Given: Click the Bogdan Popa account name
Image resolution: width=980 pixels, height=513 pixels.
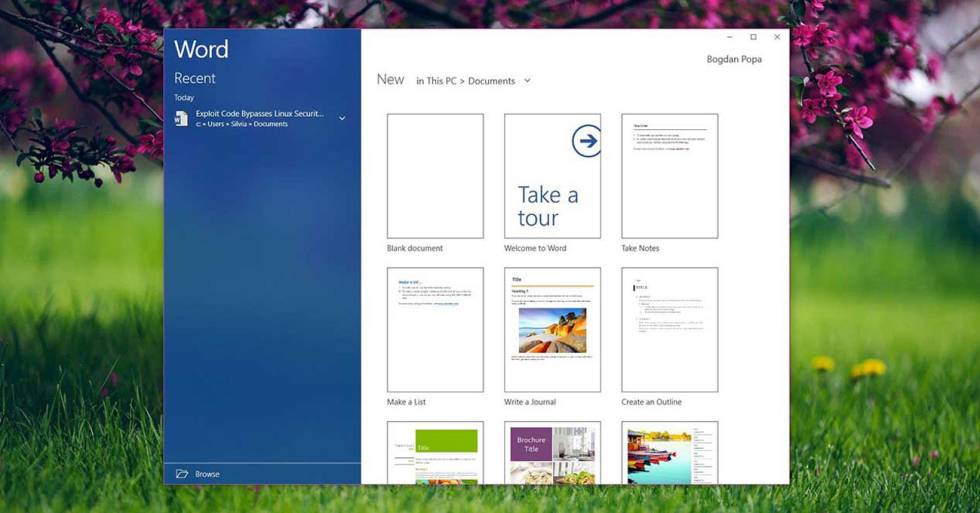Looking at the screenshot, I should (x=734, y=59).
